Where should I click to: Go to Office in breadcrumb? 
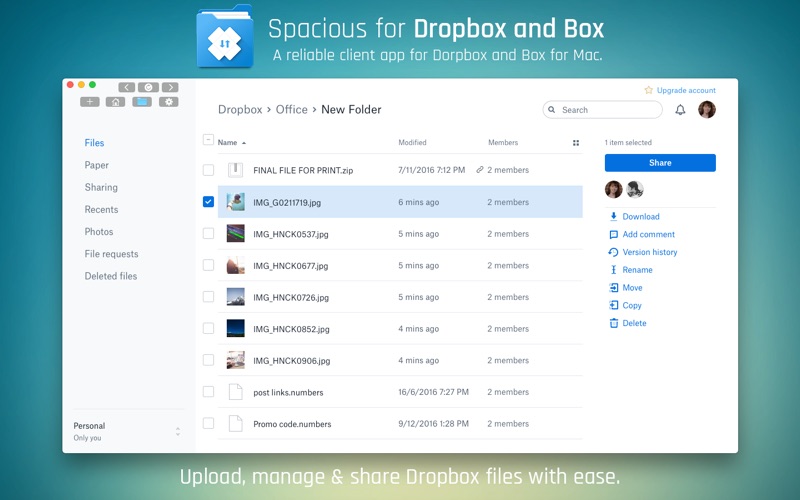click(x=291, y=110)
